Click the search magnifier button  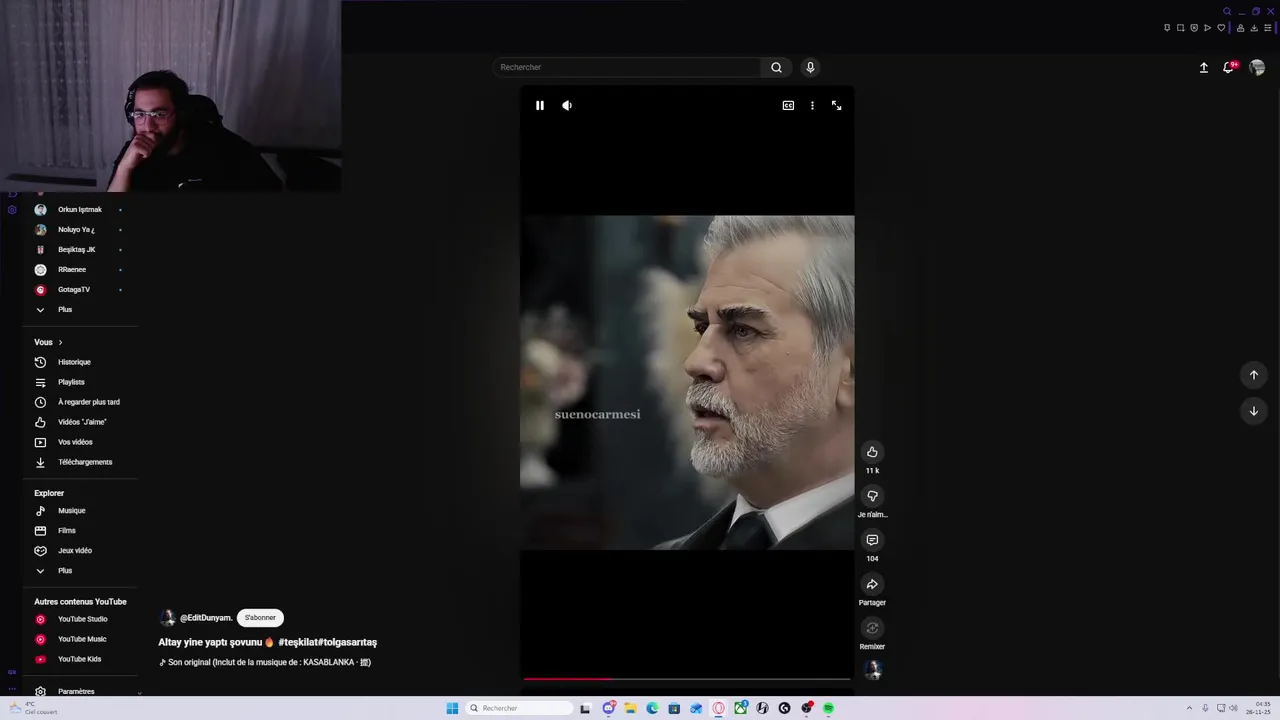[x=776, y=67]
